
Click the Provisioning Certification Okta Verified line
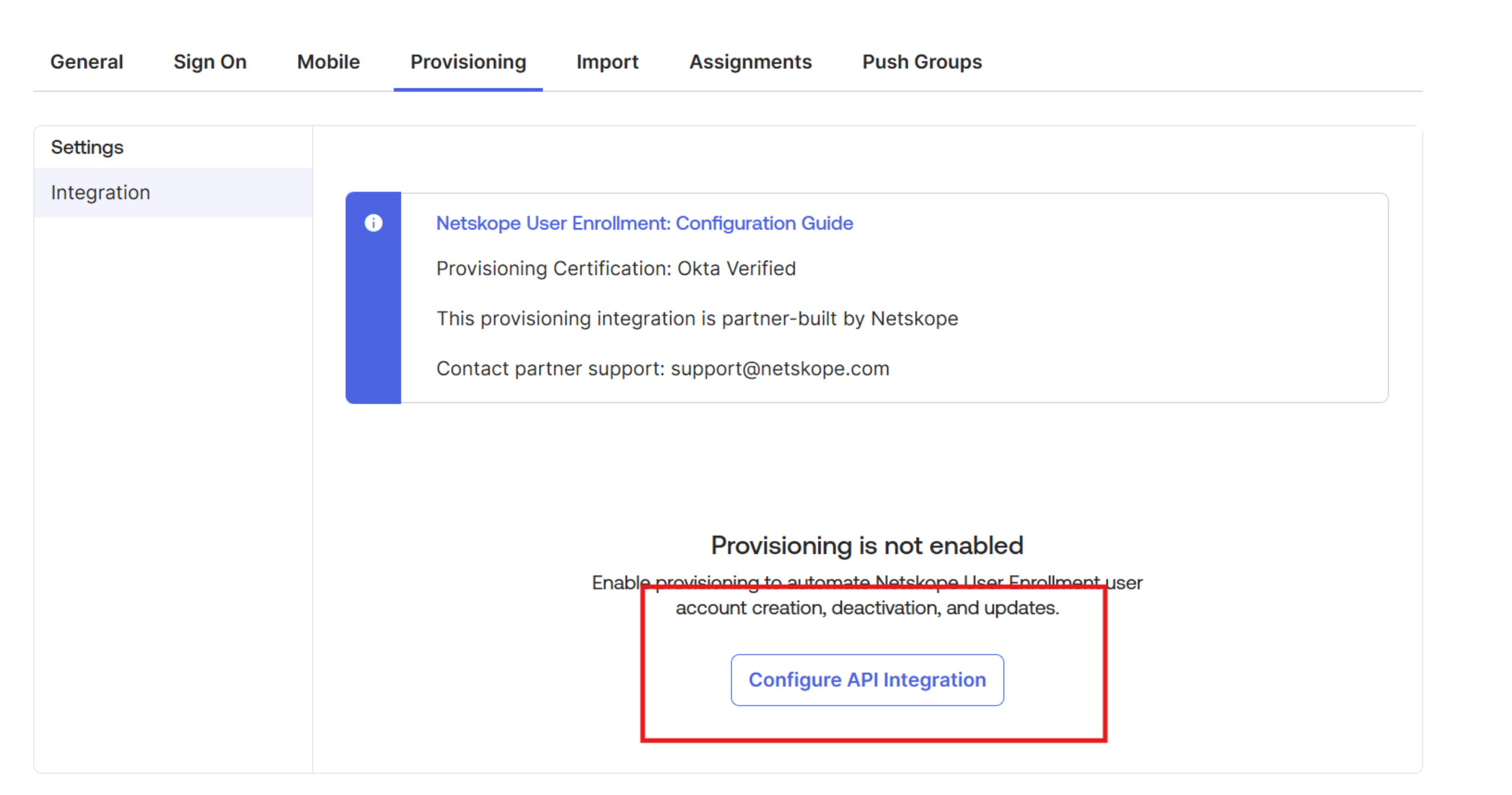(616, 269)
